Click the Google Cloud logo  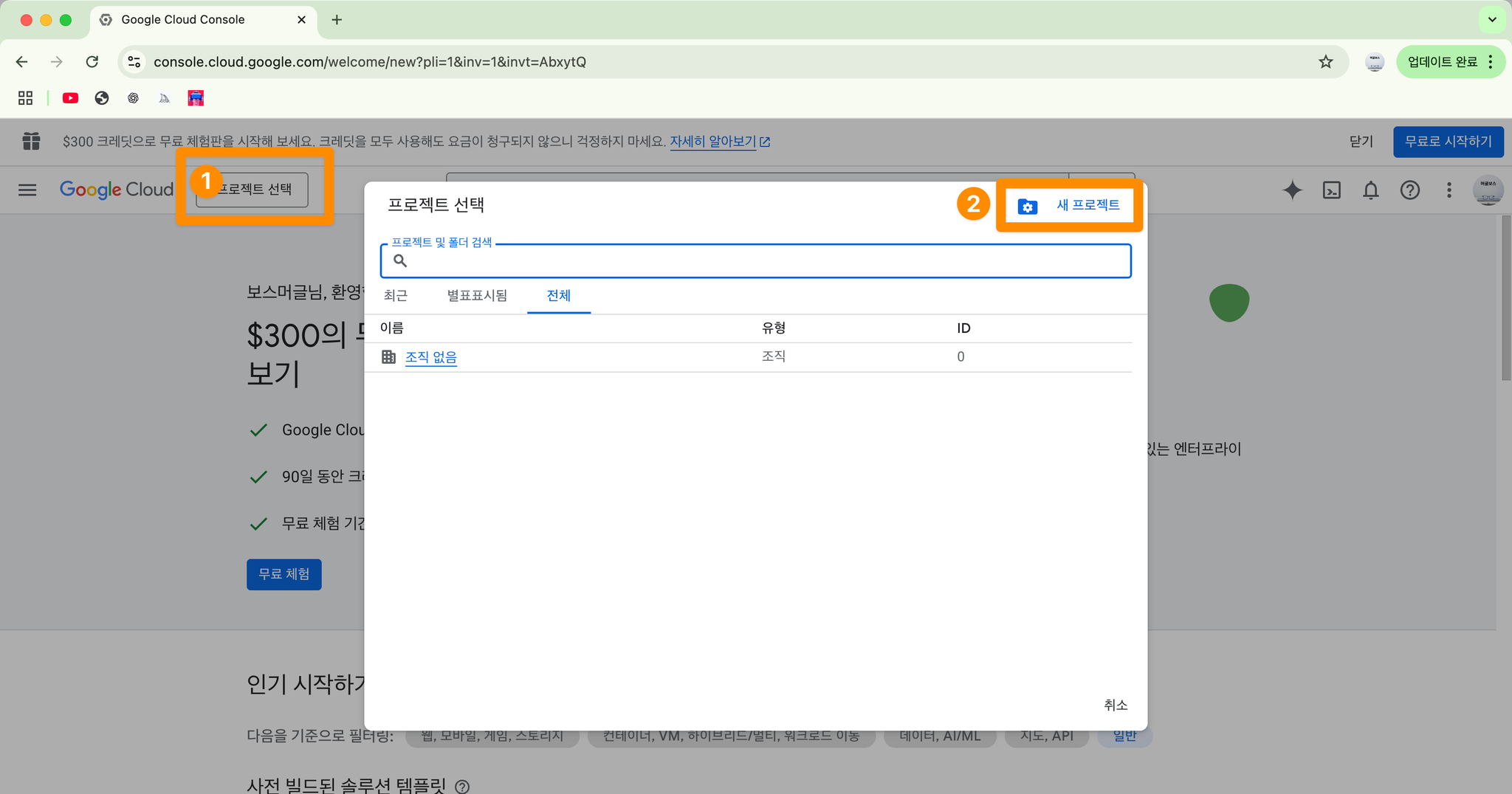coord(117,190)
